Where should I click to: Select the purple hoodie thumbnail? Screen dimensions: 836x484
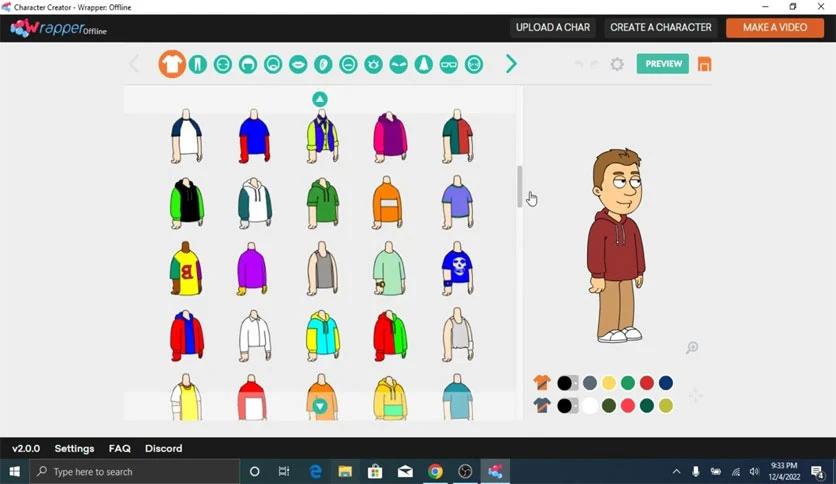252,268
